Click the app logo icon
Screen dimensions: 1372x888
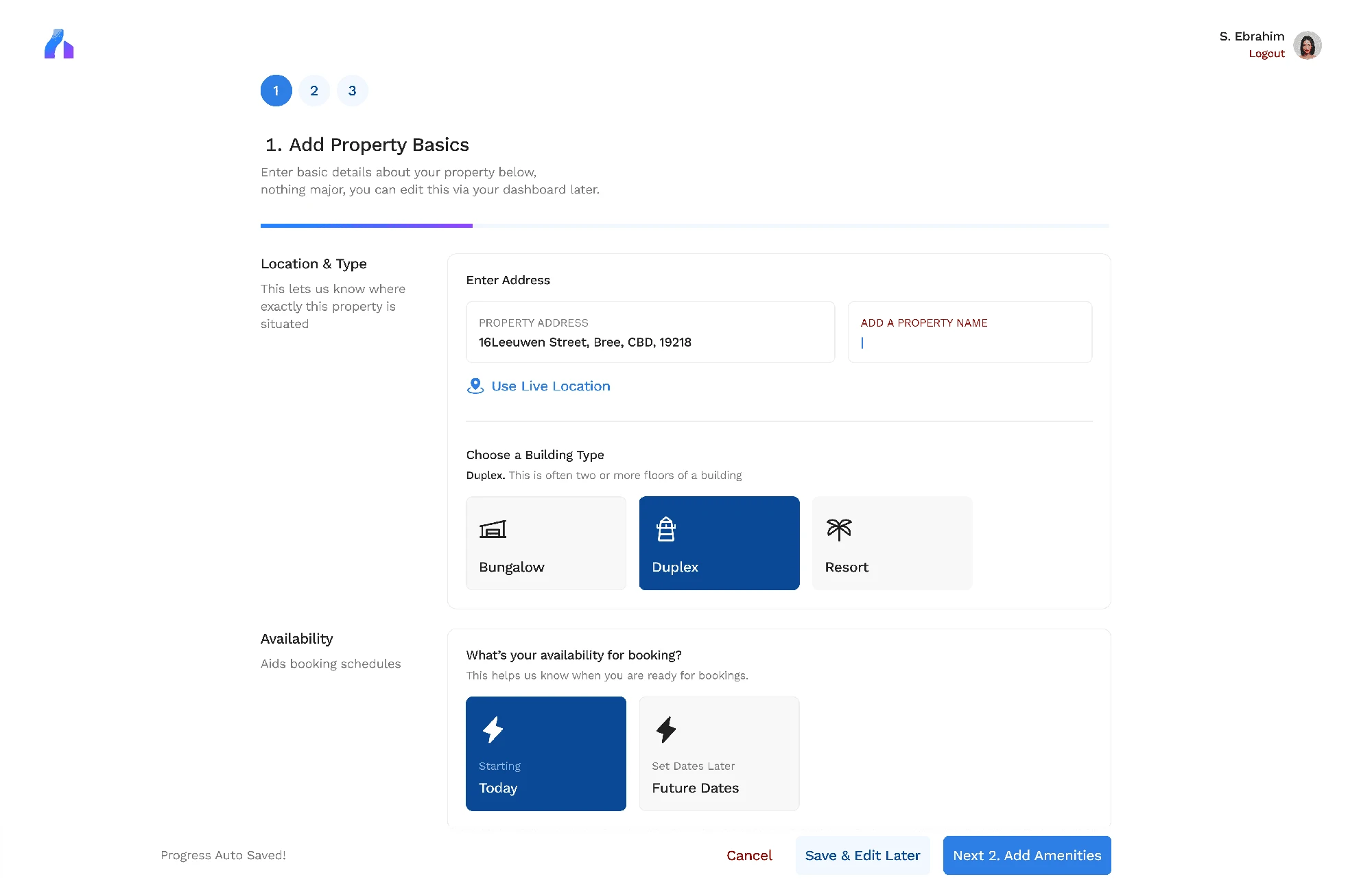point(59,44)
